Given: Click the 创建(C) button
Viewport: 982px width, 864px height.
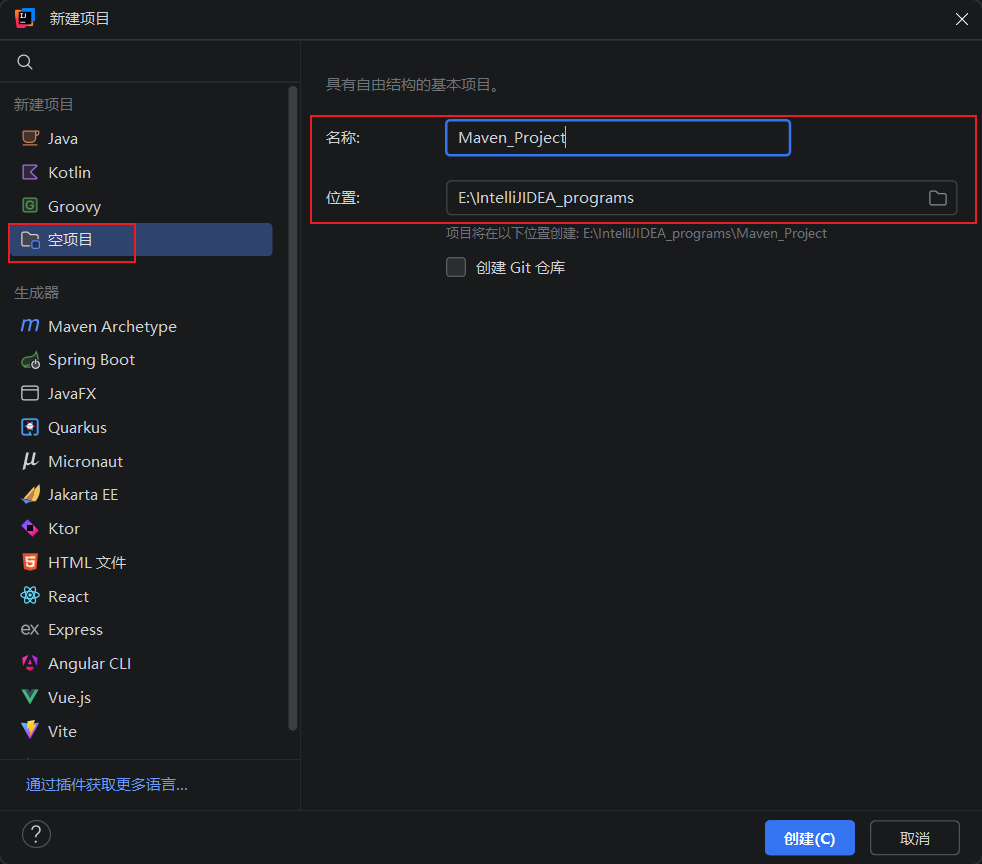Looking at the screenshot, I should point(809,838).
